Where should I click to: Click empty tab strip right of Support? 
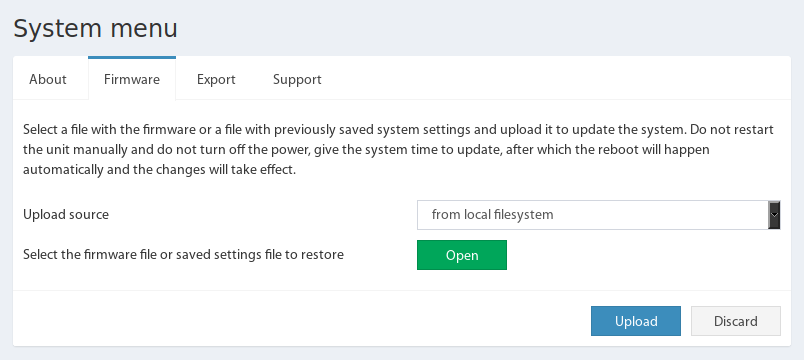[x=563, y=79]
